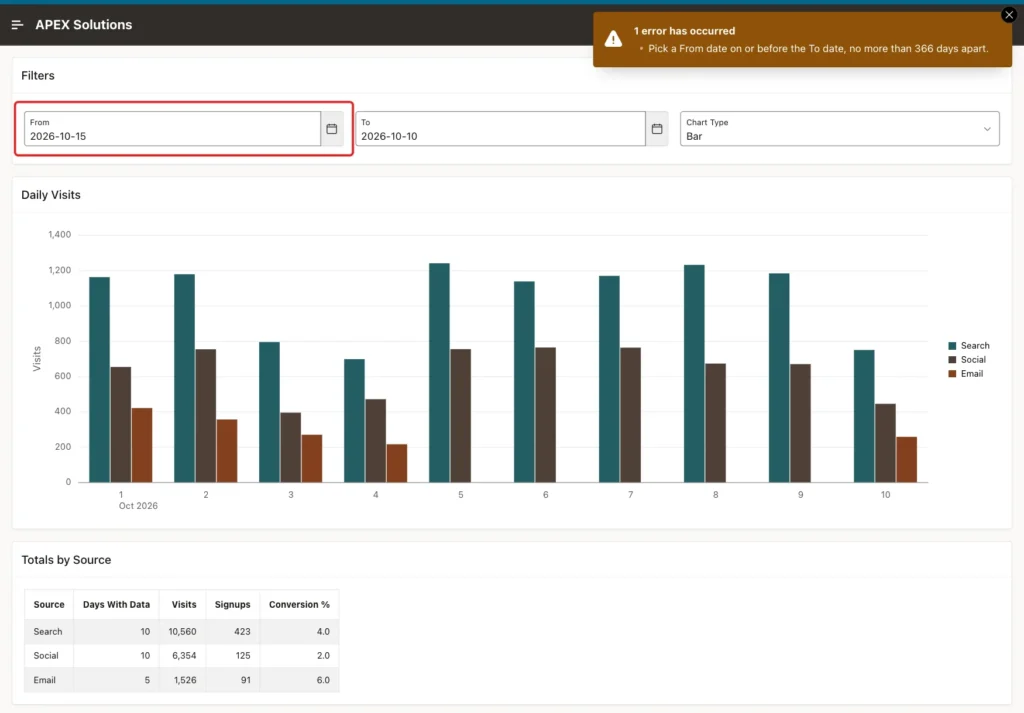Click the Filters region heading
This screenshot has width=1024, height=713.
[x=38, y=76]
